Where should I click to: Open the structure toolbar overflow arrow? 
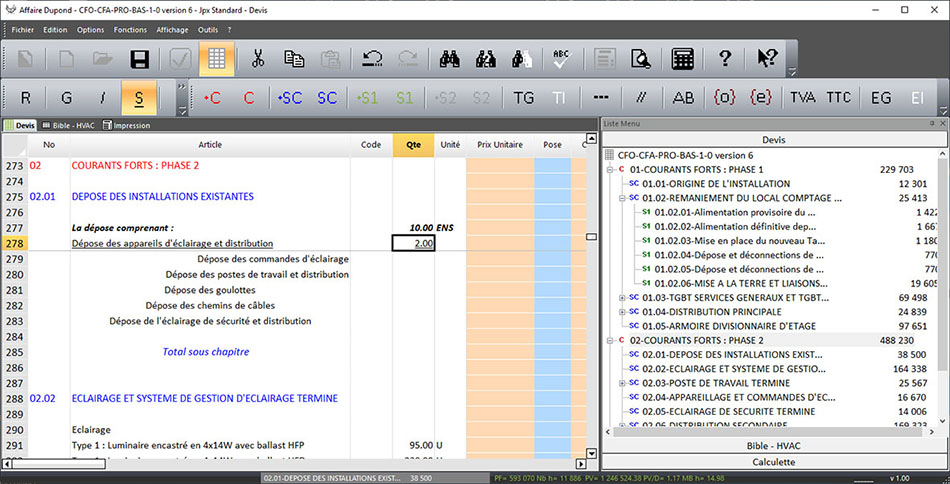[943, 111]
